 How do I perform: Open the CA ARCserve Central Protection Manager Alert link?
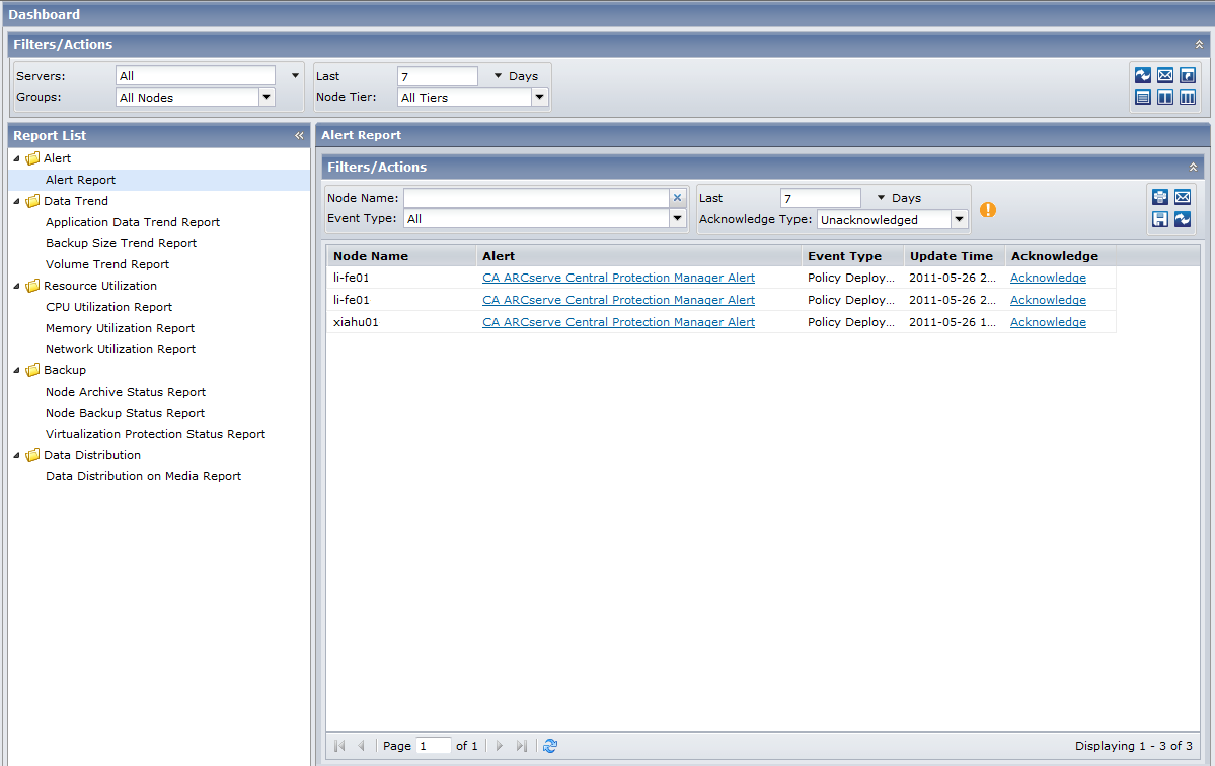(x=618, y=277)
